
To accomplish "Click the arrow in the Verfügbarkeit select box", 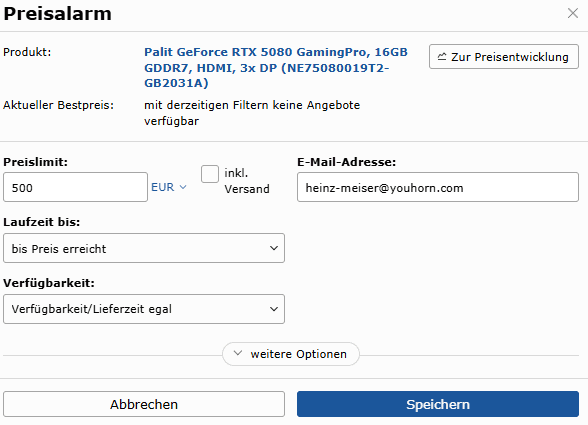I will [x=274, y=309].
